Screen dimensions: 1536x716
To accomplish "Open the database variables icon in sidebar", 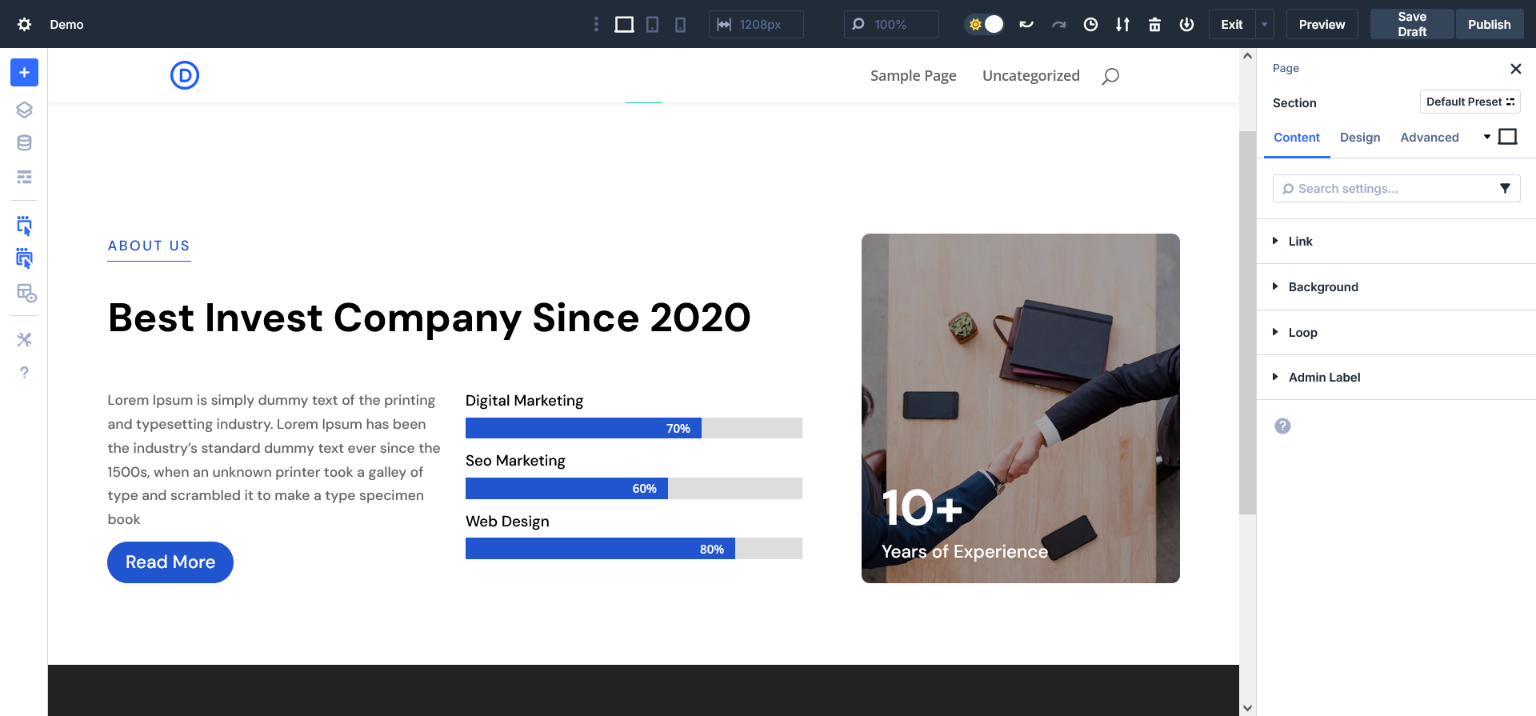I will [24, 143].
